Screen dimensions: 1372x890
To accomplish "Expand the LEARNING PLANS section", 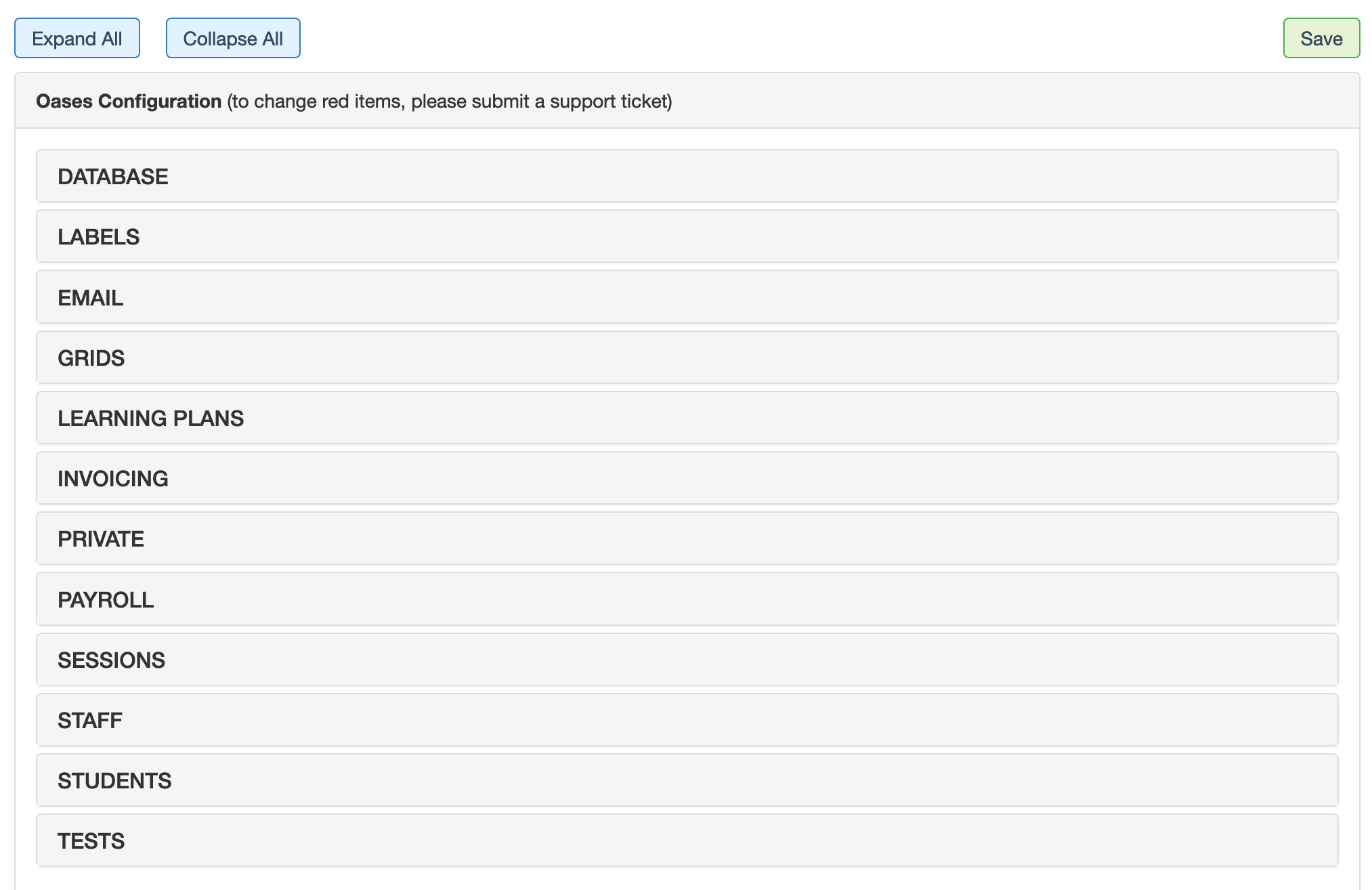I will pyautogui.click(x=687, y=418).
